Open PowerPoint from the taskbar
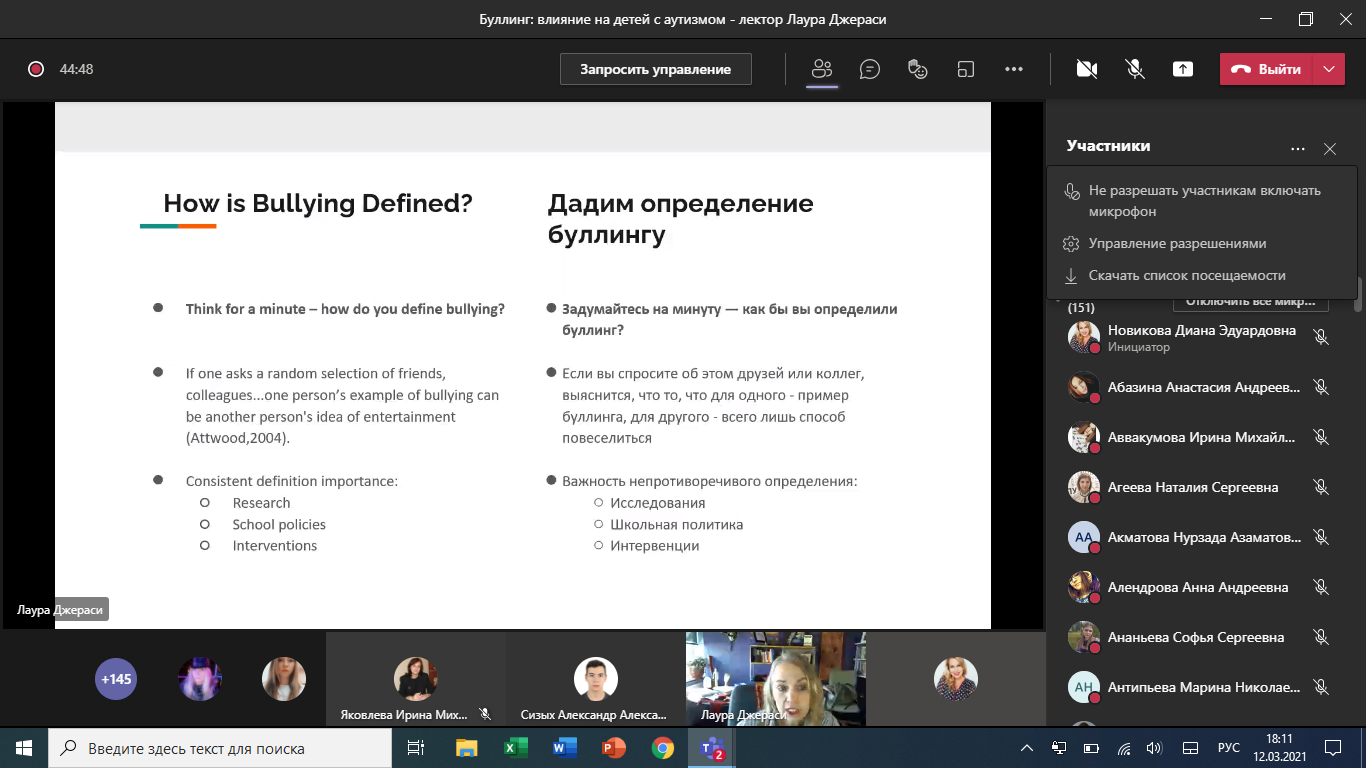Image resolution: width=1366 pixels, height=768 pixels. click(x=613, y=748)
